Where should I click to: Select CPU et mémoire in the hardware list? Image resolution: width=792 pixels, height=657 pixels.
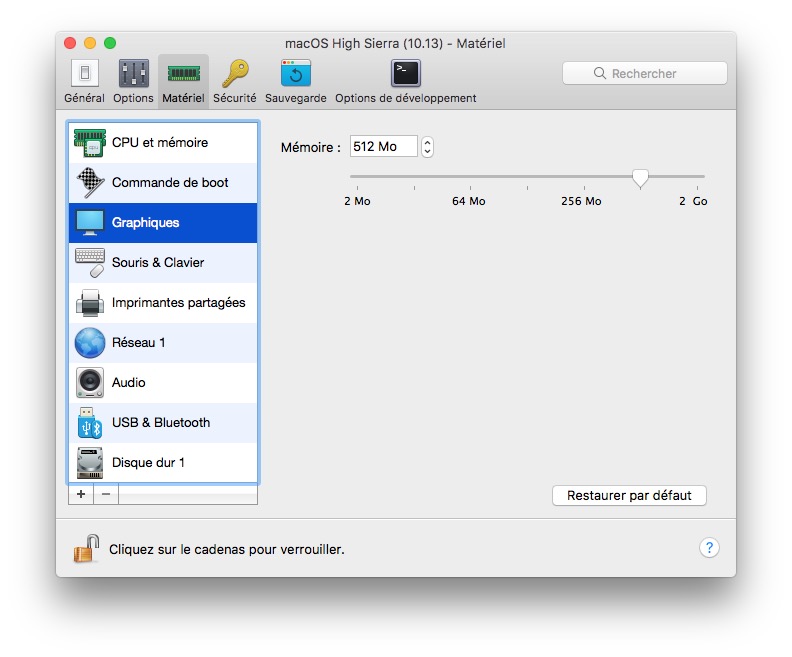pos(163,143)
